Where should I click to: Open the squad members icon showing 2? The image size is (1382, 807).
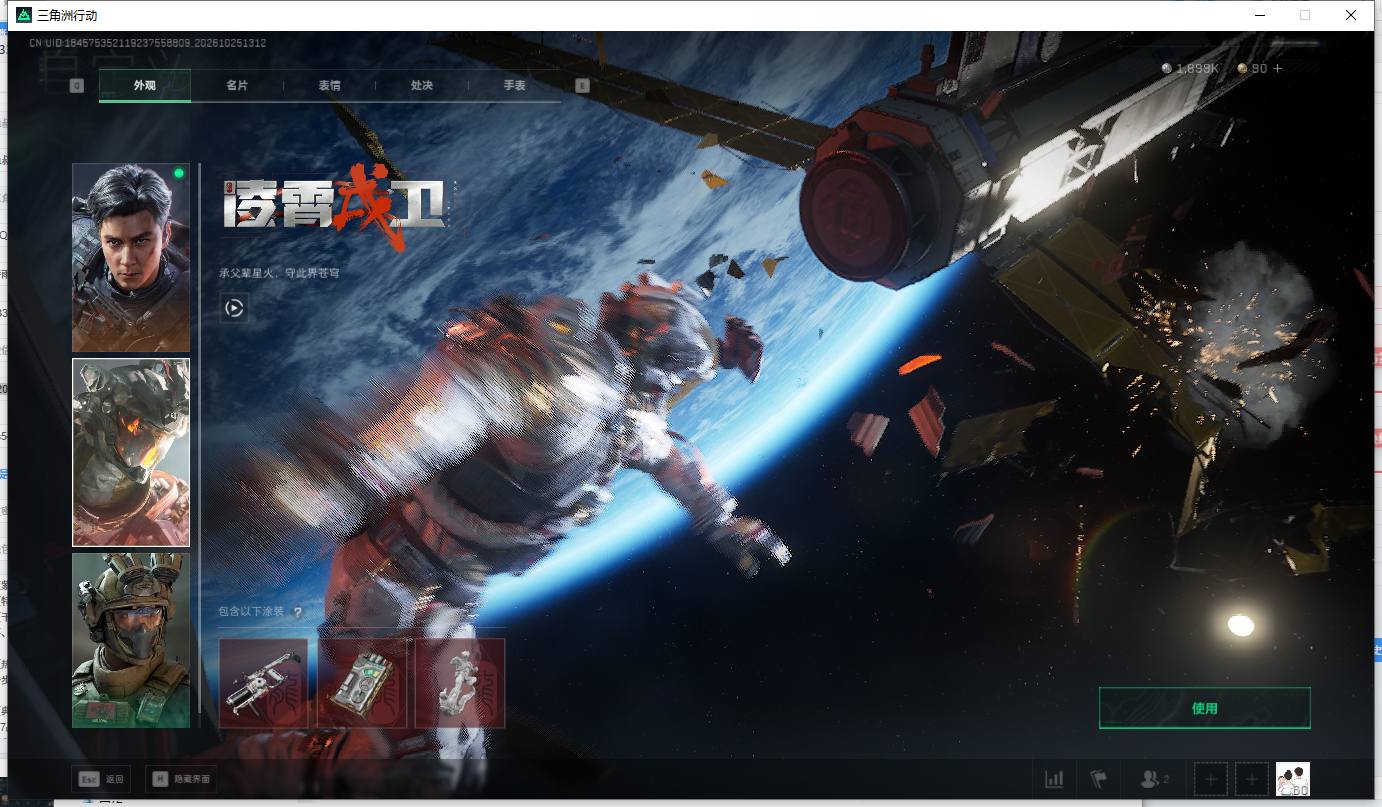(x=1155, y=779)
